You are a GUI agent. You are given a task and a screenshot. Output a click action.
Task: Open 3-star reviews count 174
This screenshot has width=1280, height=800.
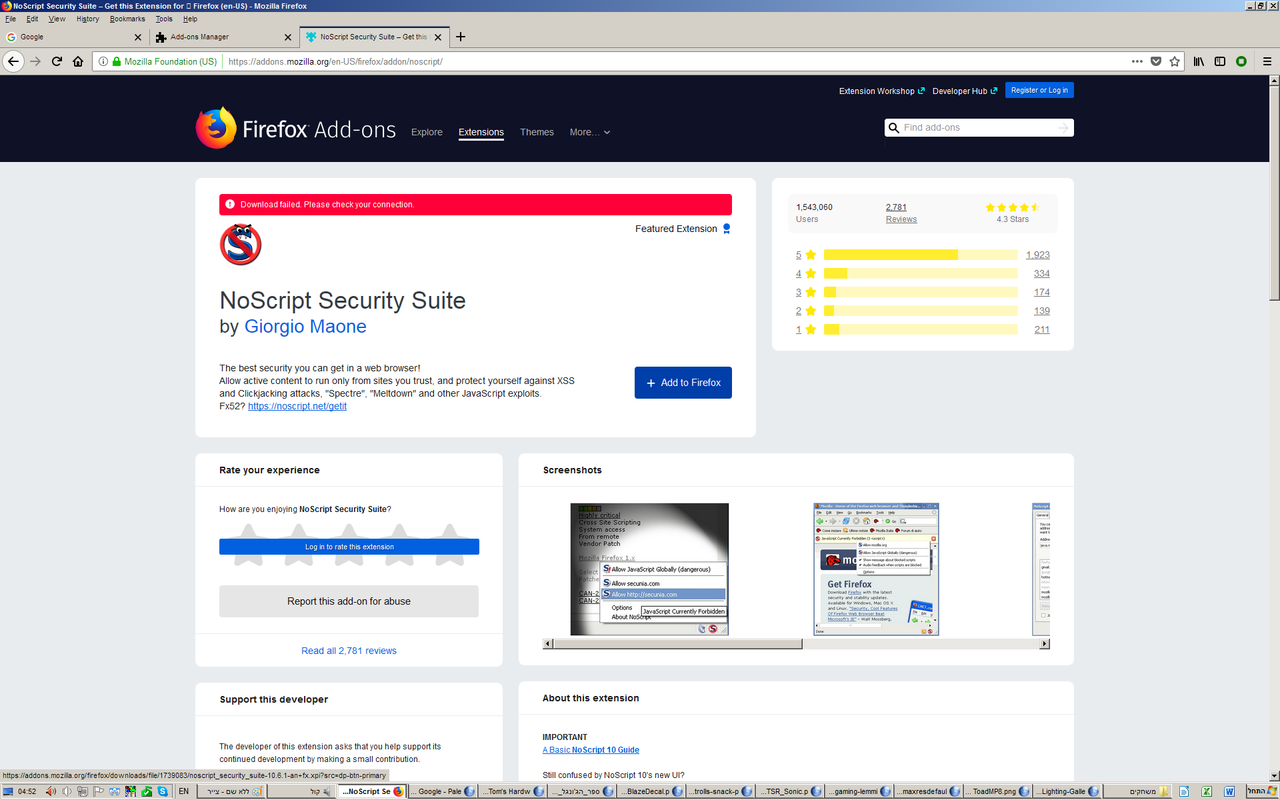point(1042,292)
